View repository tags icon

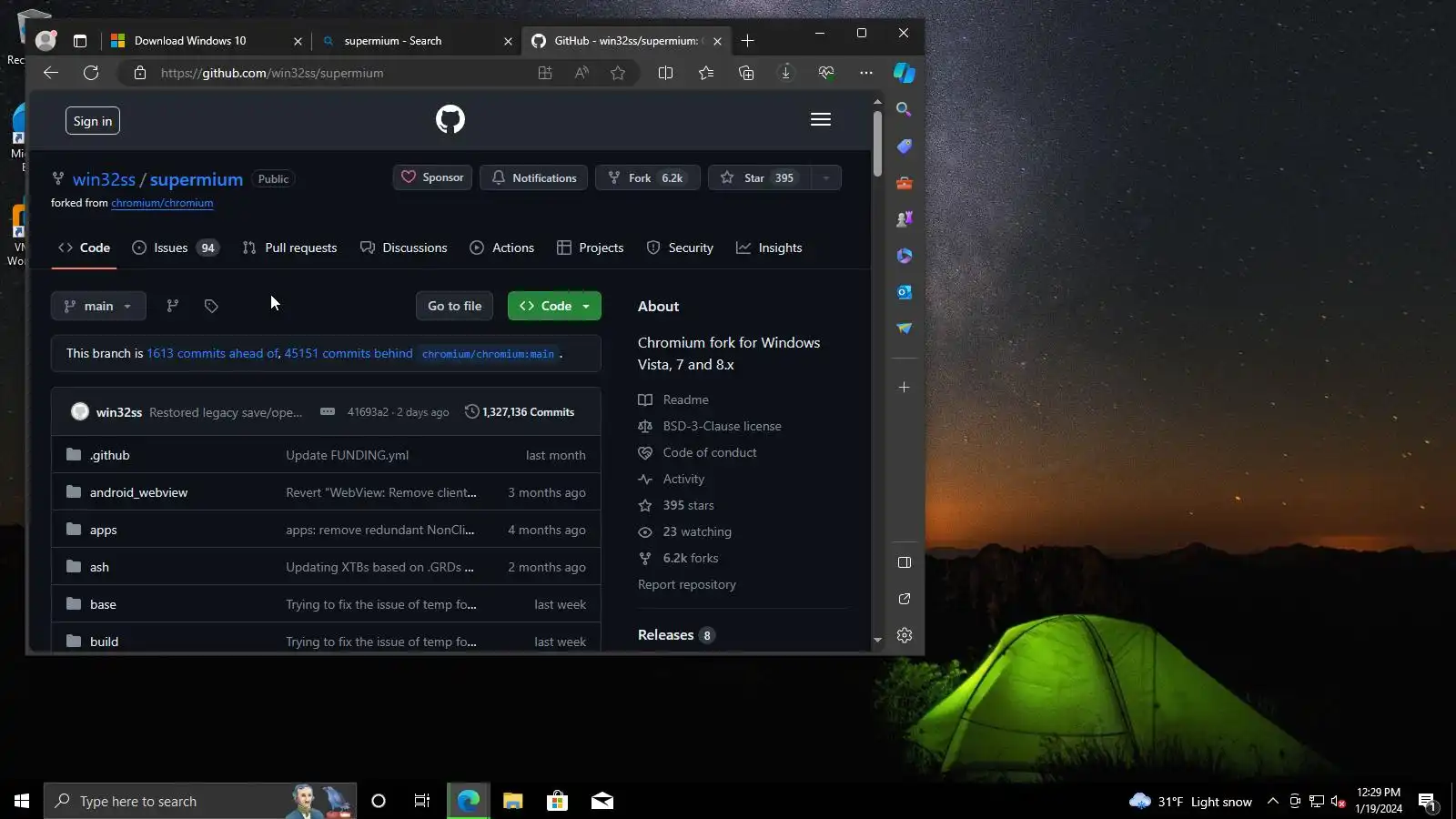211,306
